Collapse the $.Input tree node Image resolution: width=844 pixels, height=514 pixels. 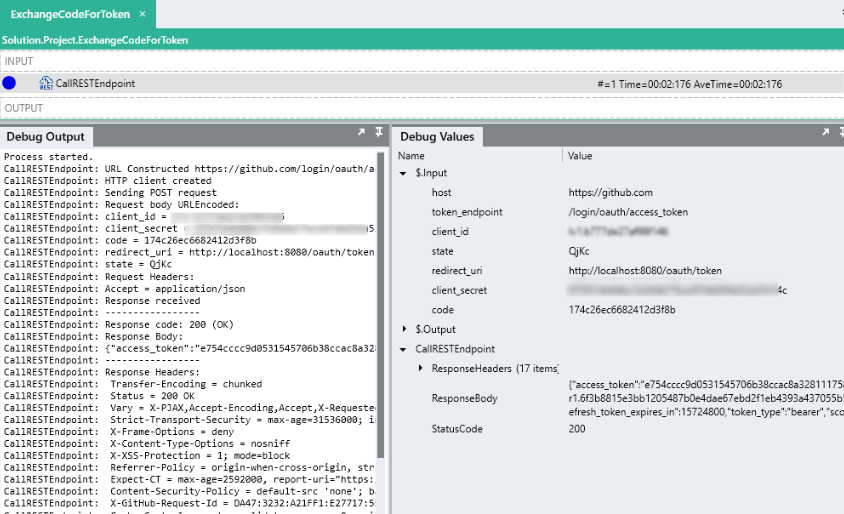(404, 174)
